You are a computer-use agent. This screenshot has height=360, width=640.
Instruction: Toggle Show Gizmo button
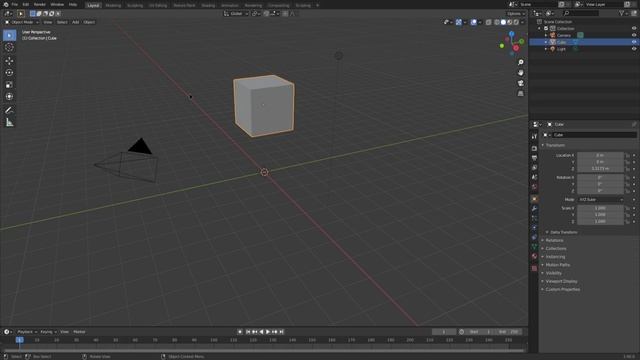(x=459, y=22)
